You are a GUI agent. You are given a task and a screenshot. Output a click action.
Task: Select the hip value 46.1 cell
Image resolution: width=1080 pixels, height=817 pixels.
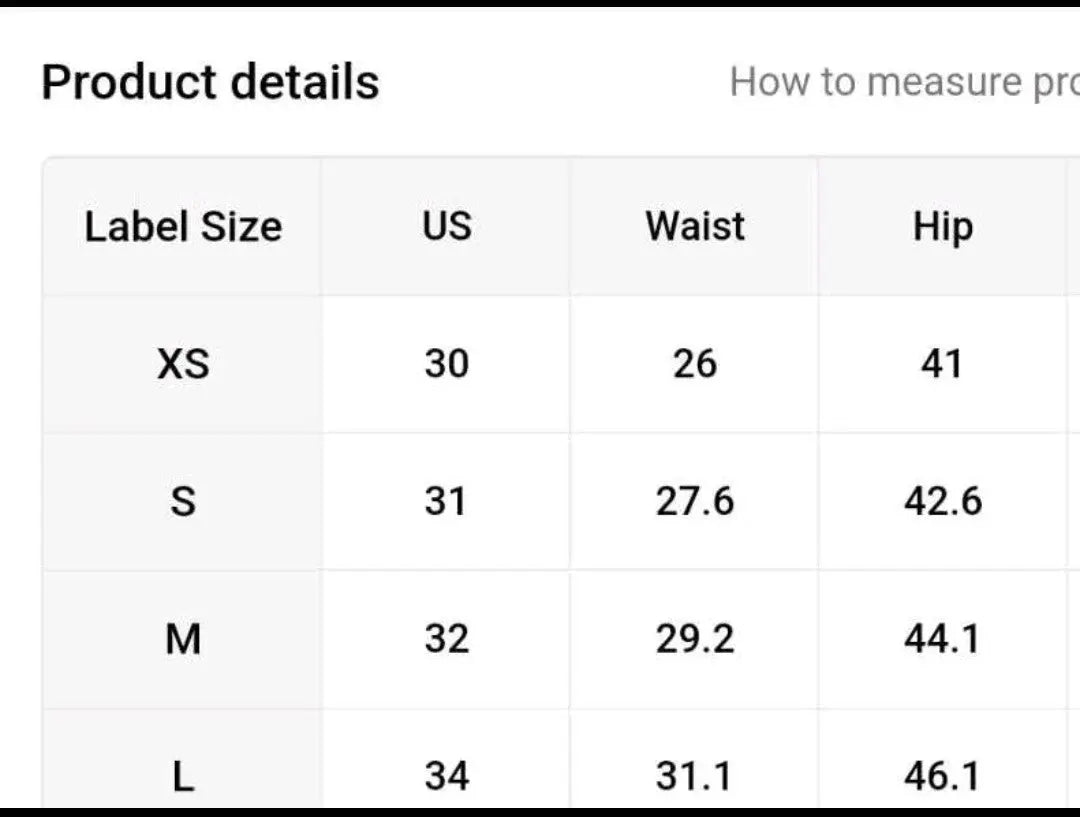coord(942,776)
